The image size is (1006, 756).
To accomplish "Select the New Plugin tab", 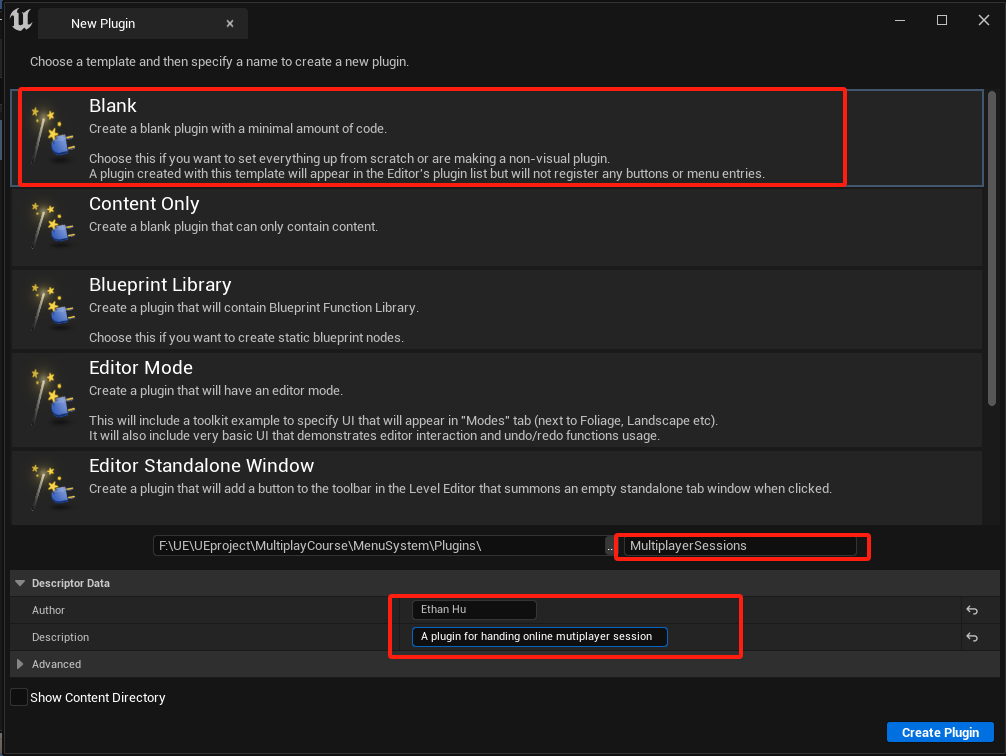I will [x=103, y=23].
